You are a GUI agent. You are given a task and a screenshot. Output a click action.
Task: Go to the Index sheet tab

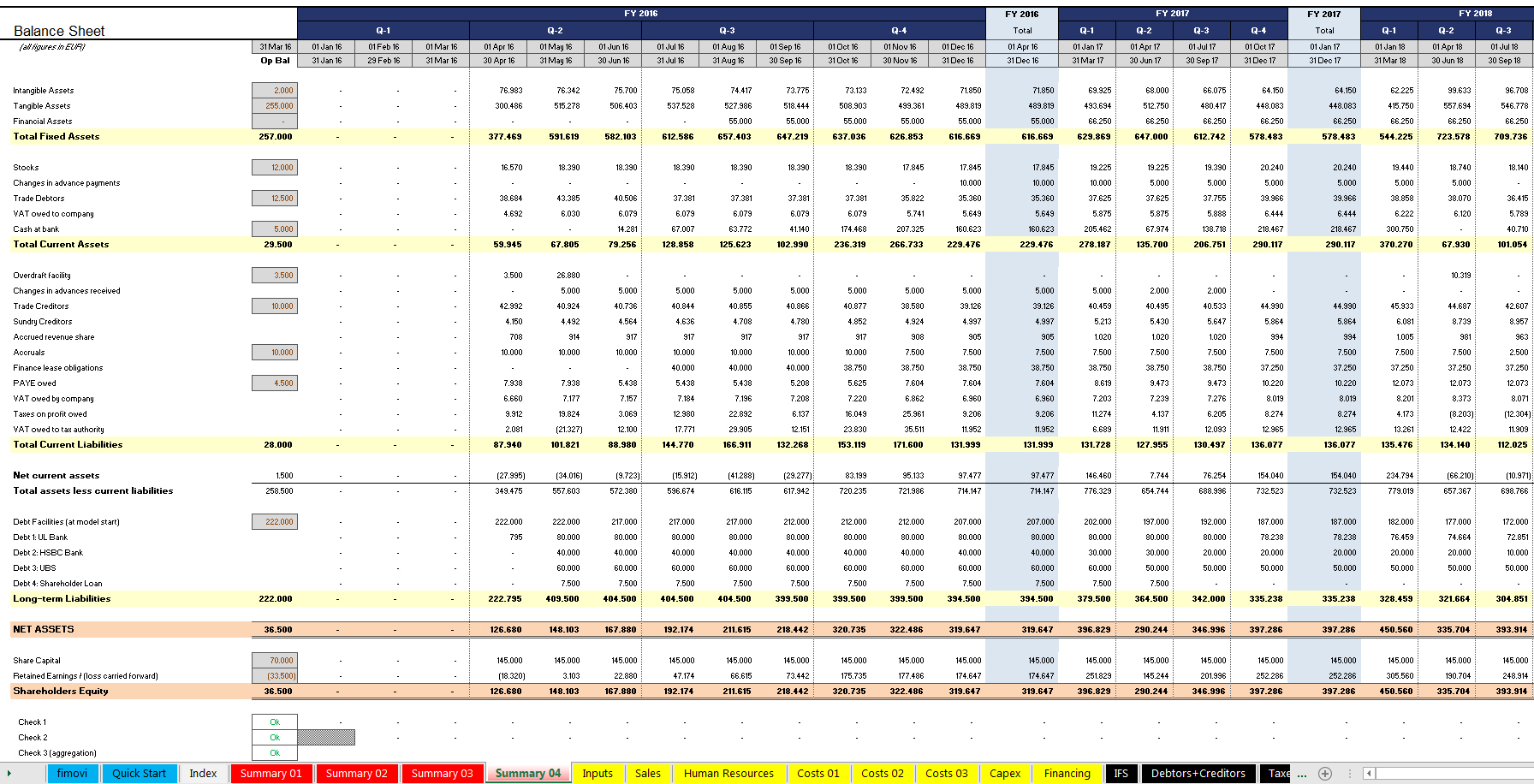click(x=203, y=774)
